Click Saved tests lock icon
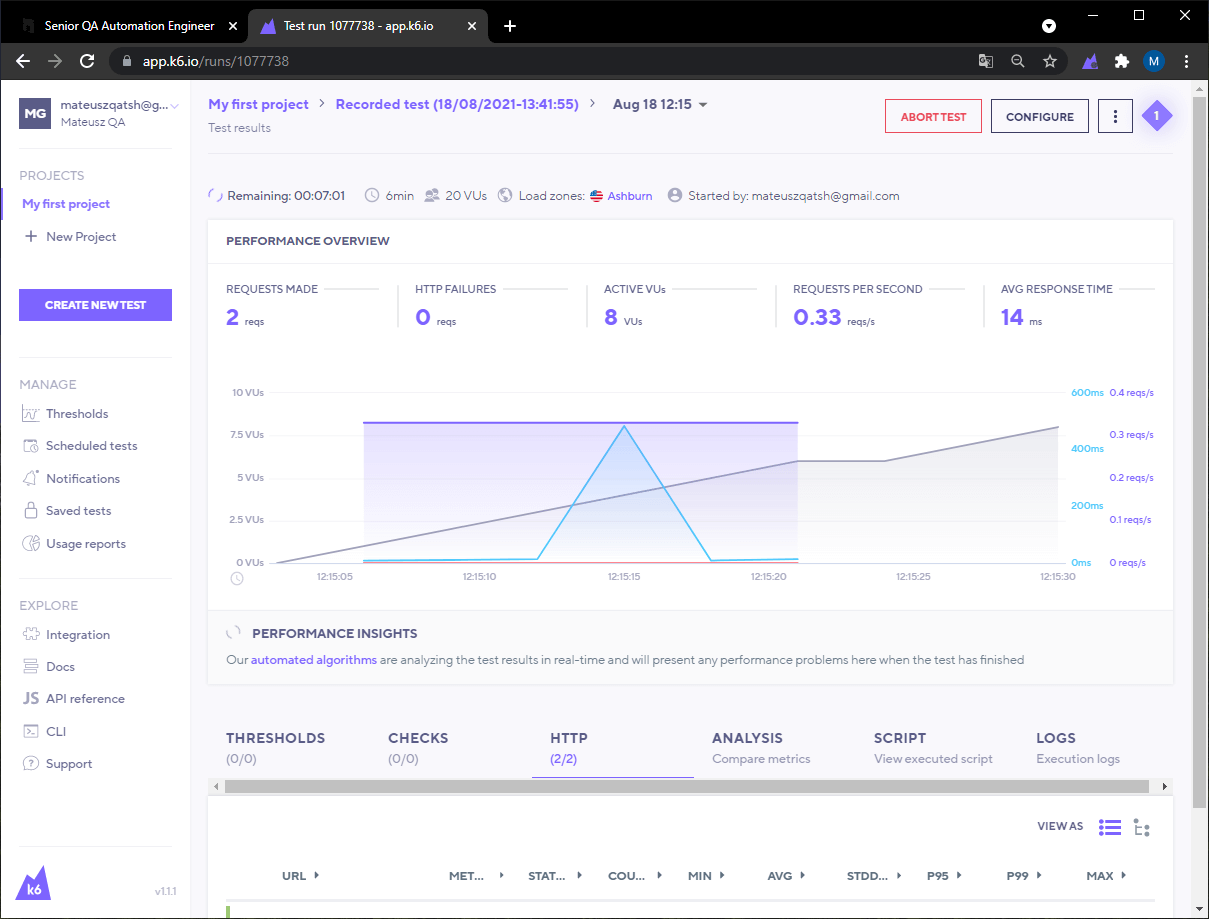Screen dimensions: 1209x919 [x=30, y=511]
